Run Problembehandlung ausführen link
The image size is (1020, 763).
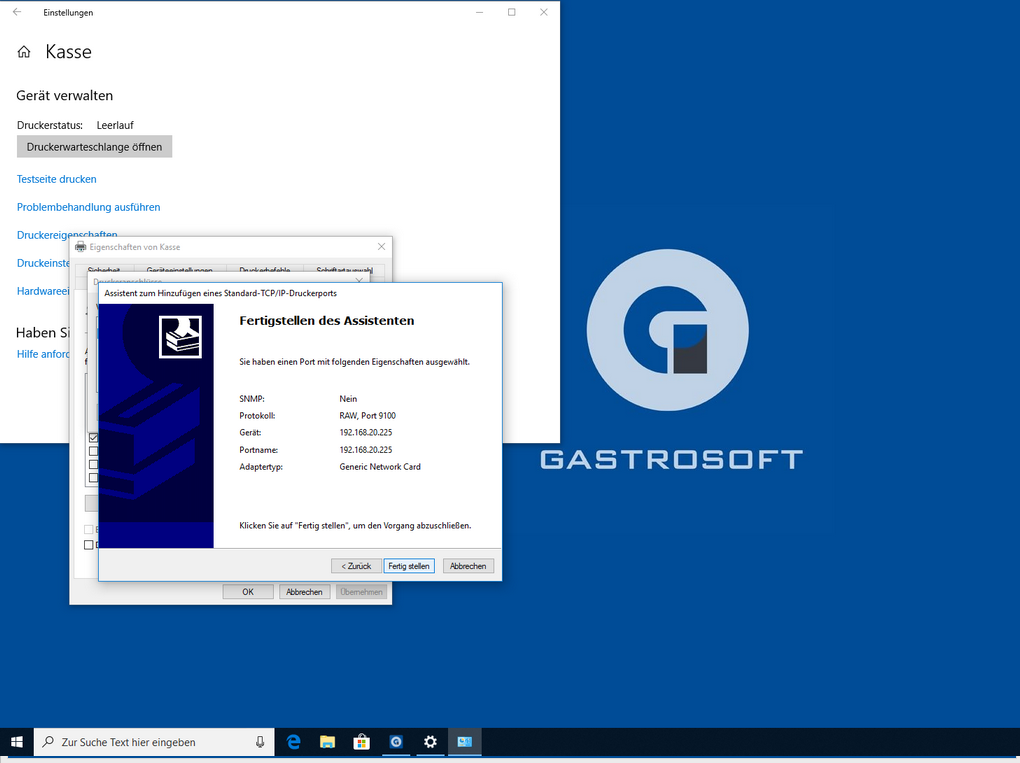pyautogui.click(x=88, y=207)
